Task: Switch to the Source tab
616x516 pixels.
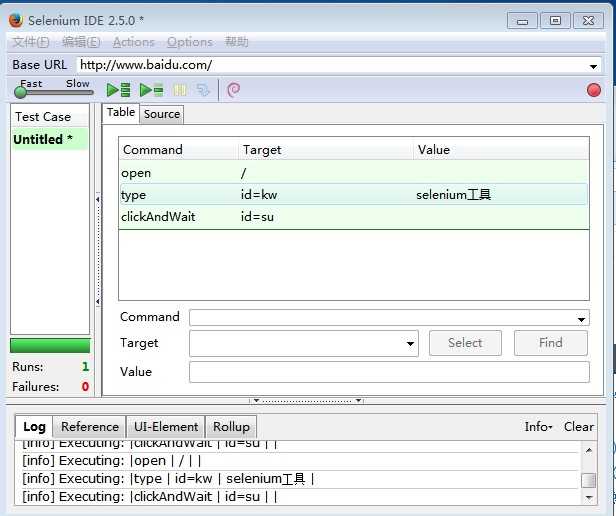Action: 161,114
